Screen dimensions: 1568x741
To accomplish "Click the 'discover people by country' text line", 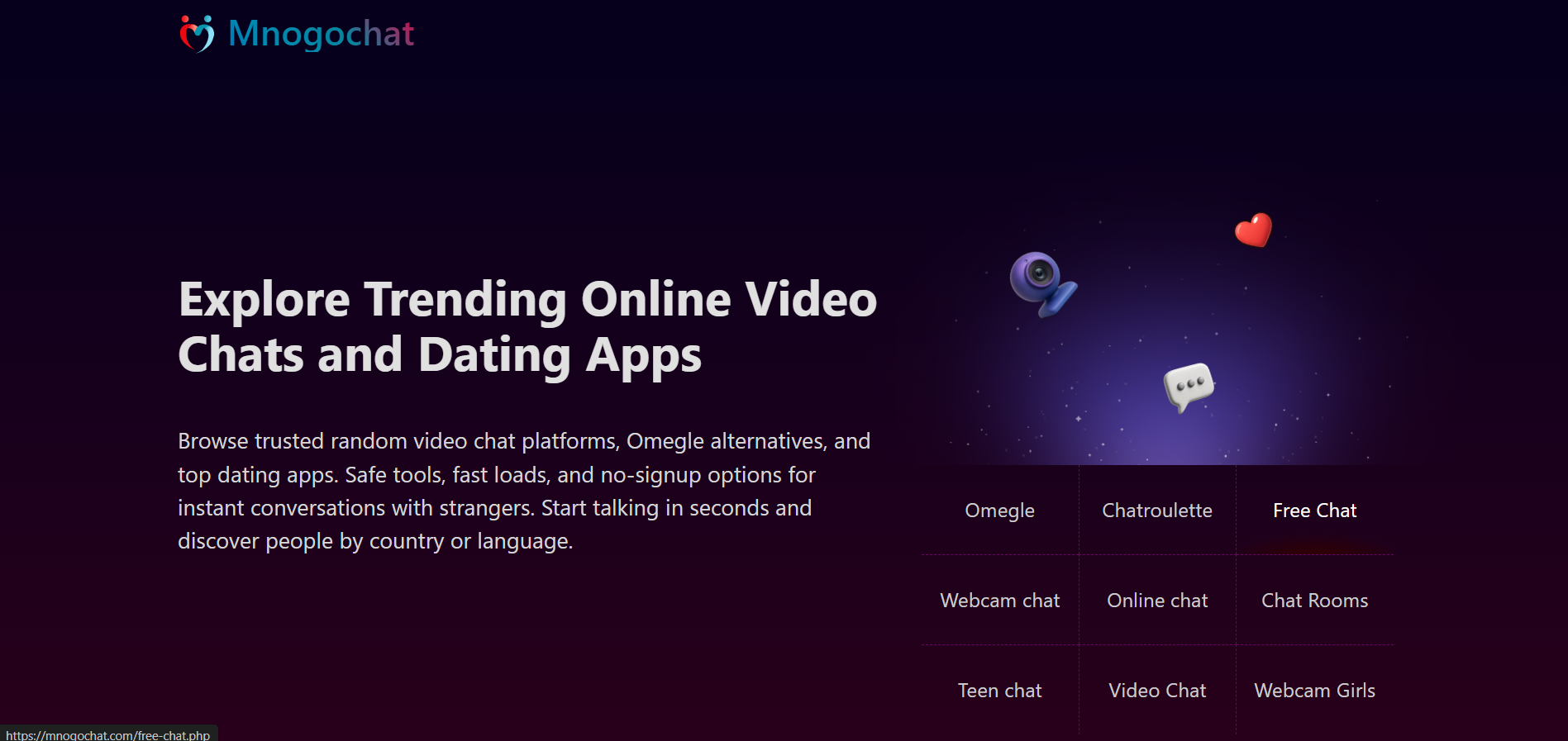I will 375,542.
